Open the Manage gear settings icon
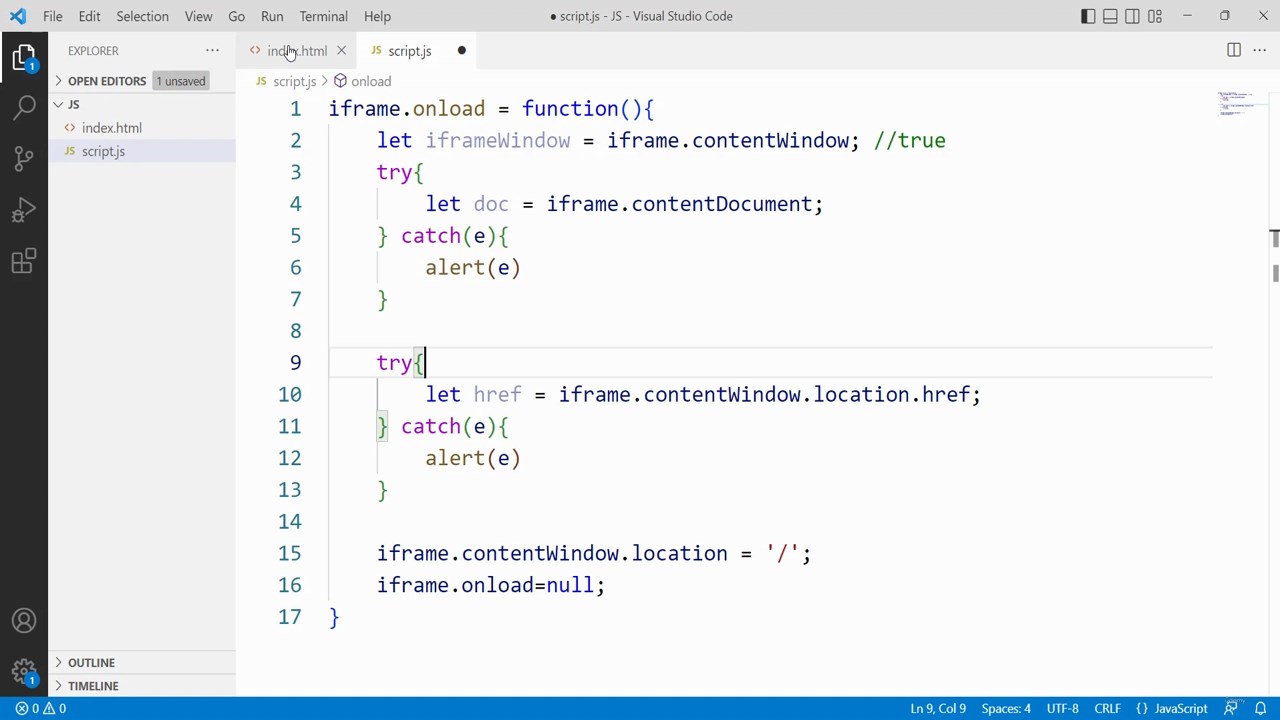Viewport: 1280px width, 720px height. point(24,670)
